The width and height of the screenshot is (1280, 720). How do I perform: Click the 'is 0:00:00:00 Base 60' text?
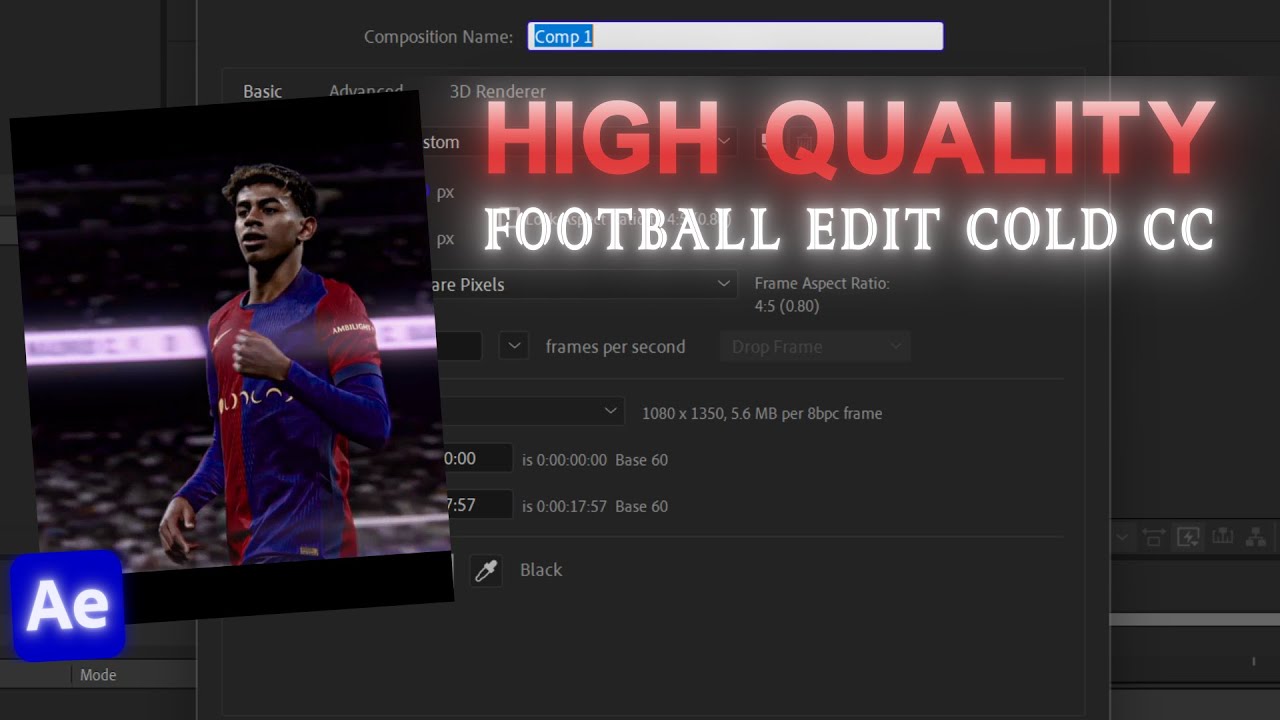point(595,460)
